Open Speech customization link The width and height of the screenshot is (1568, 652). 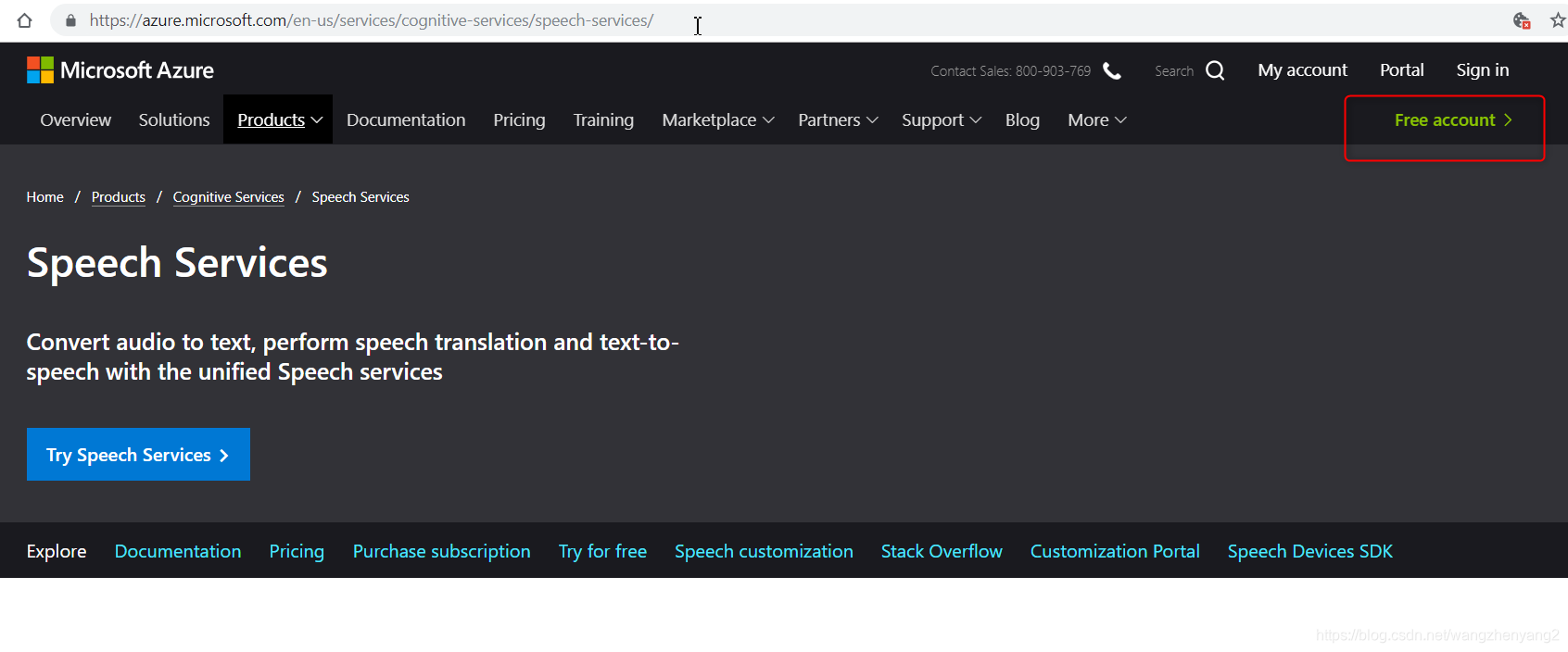tap(764, 551)
